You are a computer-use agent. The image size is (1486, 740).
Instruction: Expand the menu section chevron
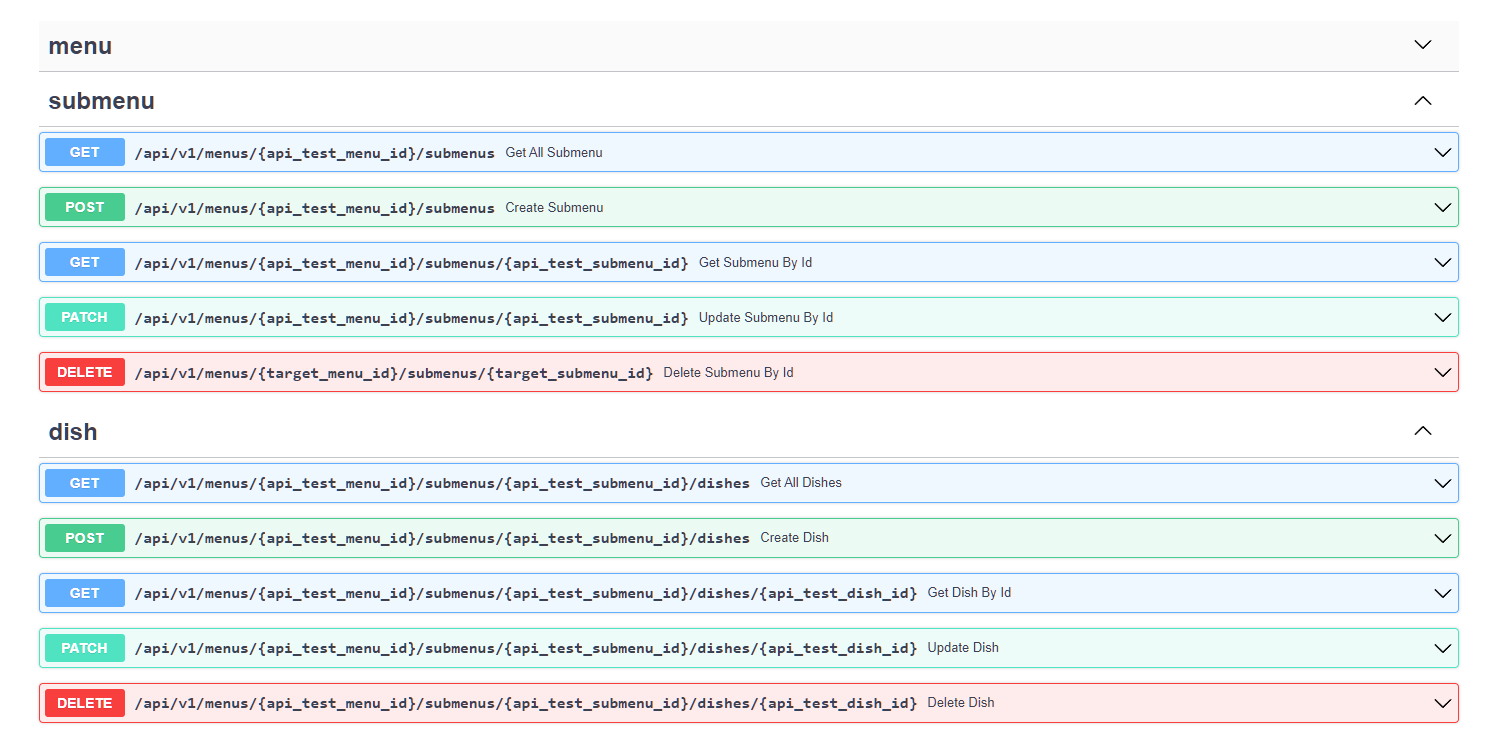tap(1422, 45)
